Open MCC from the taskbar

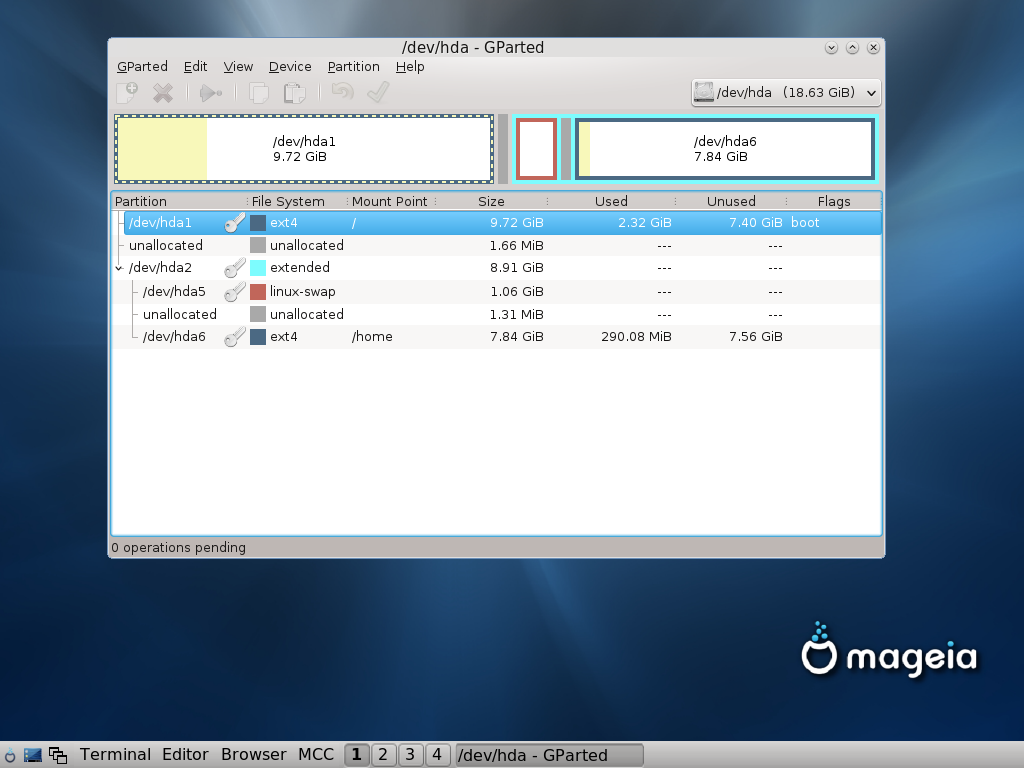coord(316,755)
